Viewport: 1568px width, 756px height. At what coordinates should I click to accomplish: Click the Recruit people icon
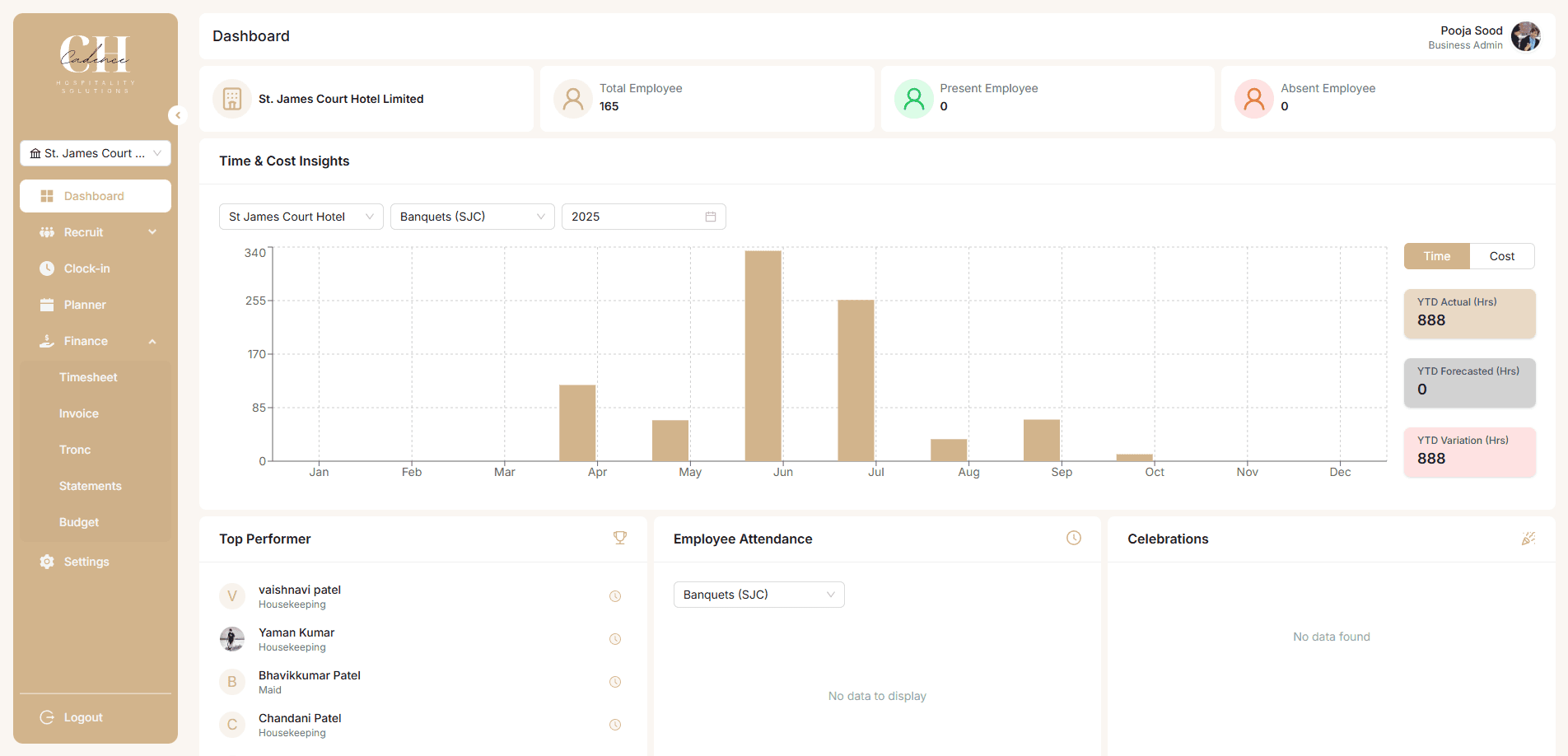tap(47, 232)
